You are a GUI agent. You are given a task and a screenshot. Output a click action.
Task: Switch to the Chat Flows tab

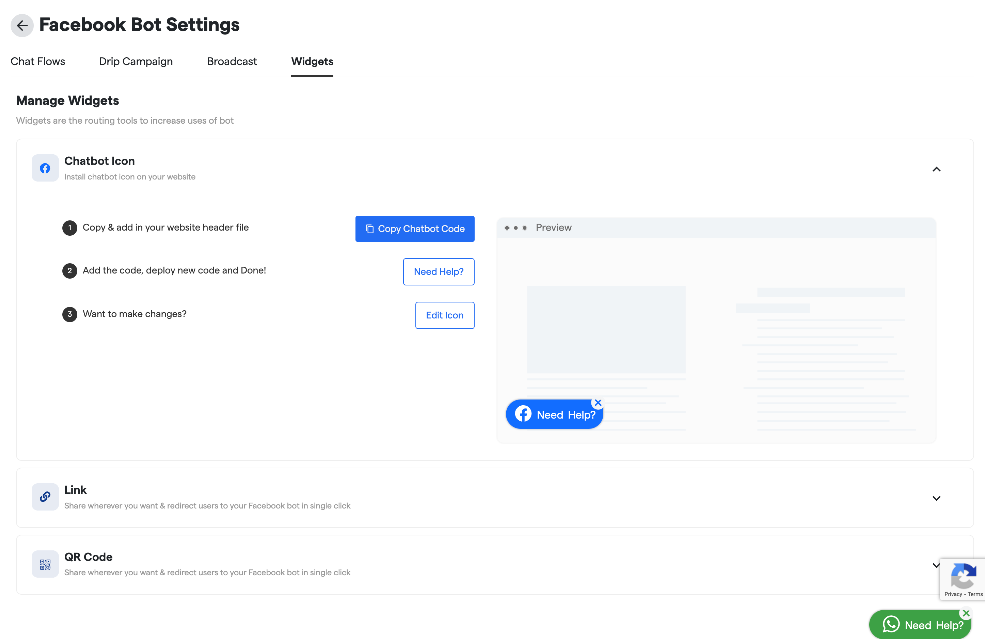(x=38, y=62)
